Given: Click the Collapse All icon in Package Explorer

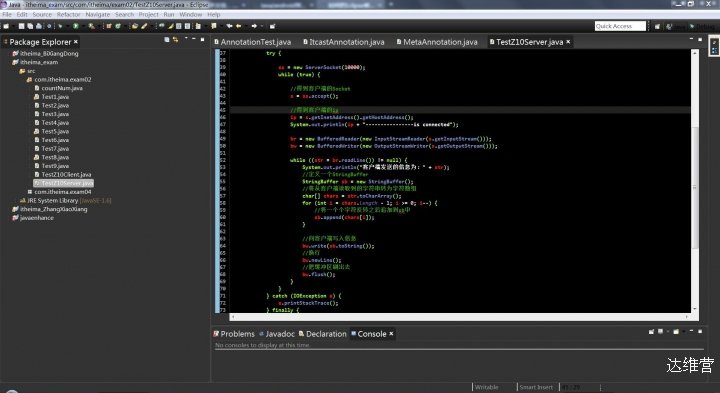Looking at the screenshot, I should click(x=167, y=40).
